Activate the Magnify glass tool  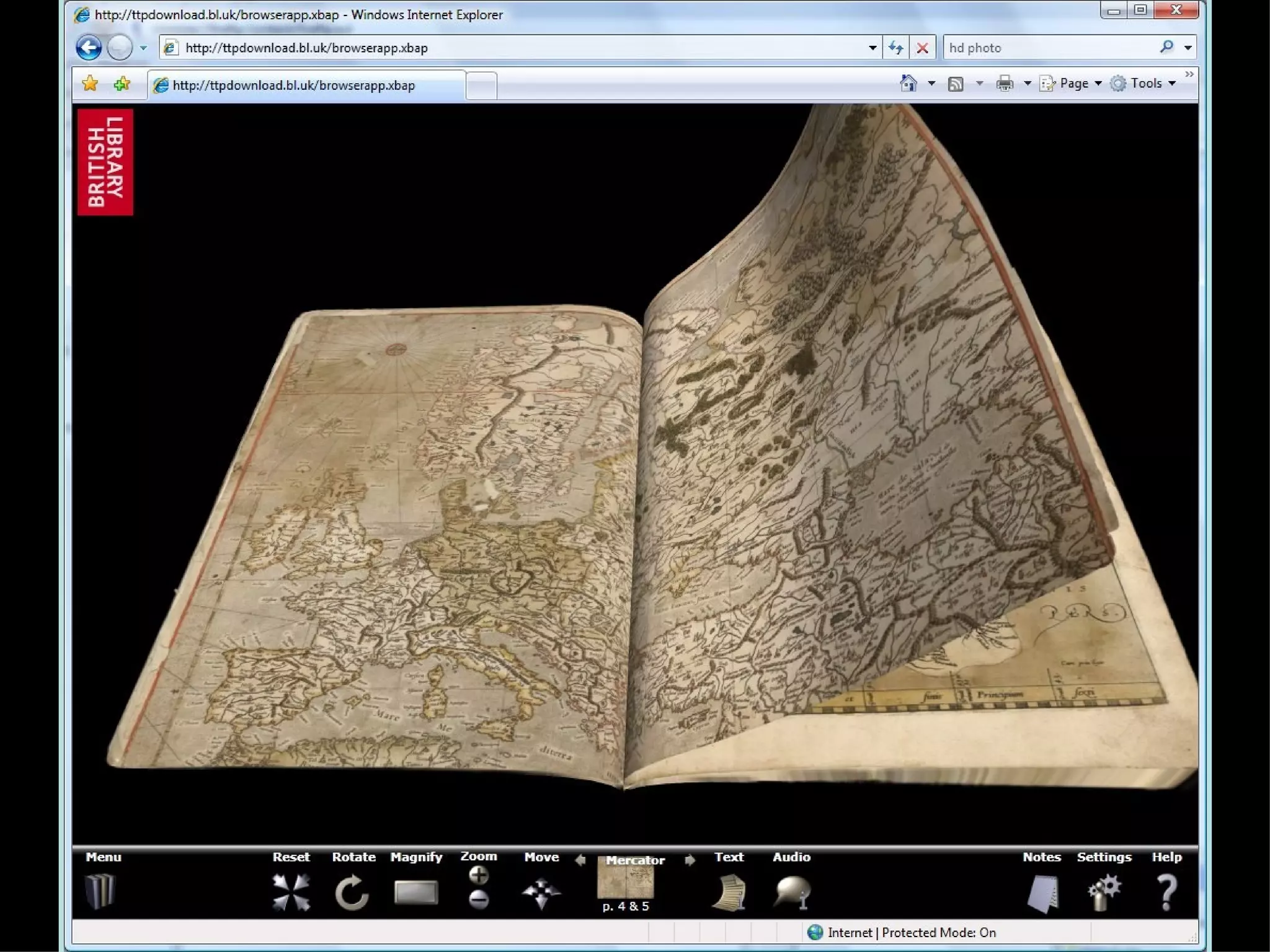click(416, 892)
